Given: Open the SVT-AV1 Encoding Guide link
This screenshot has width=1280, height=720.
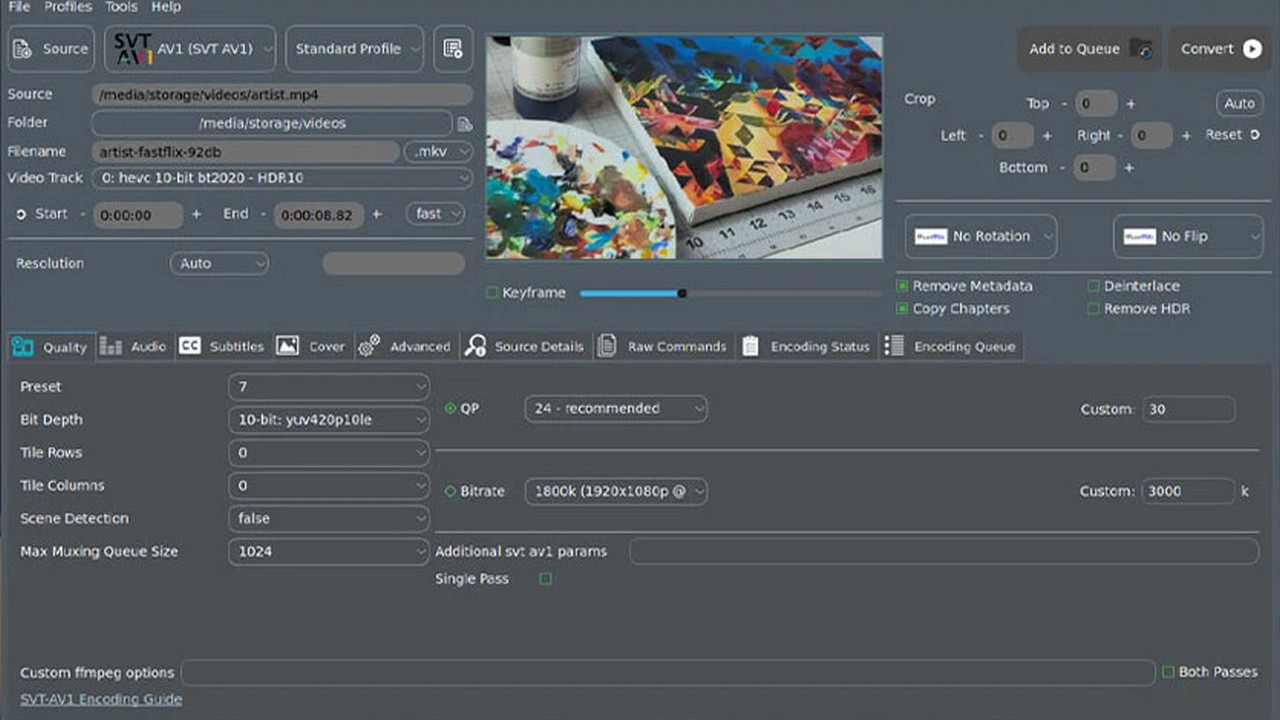Looking at the screenshot, I should 101,699.
